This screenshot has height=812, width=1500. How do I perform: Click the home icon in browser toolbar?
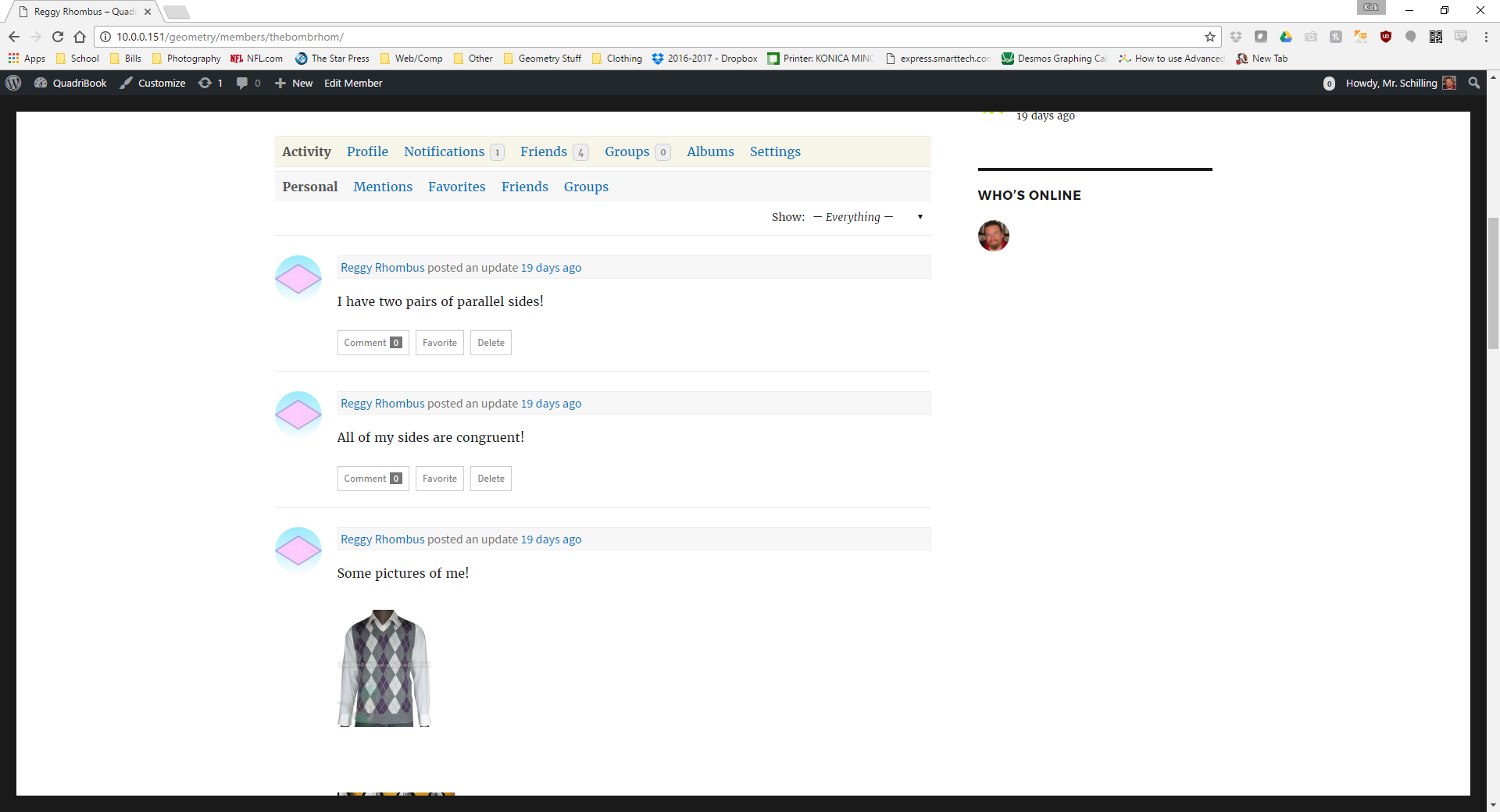[x=80, y=37]
